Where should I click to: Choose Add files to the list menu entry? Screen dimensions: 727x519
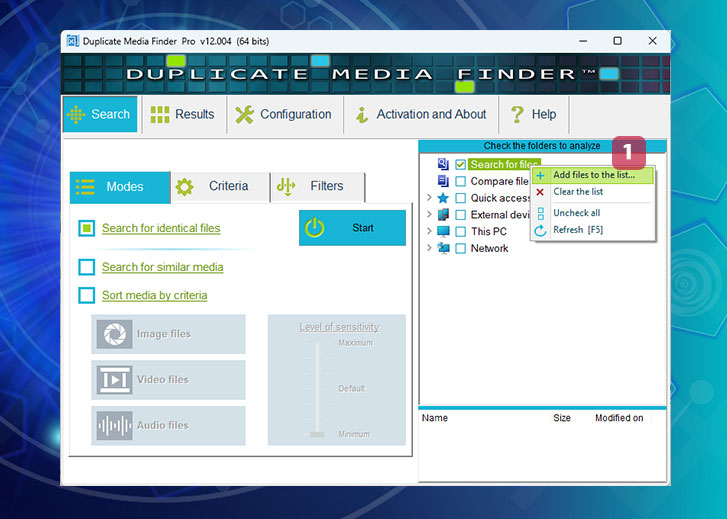[593, 175]
